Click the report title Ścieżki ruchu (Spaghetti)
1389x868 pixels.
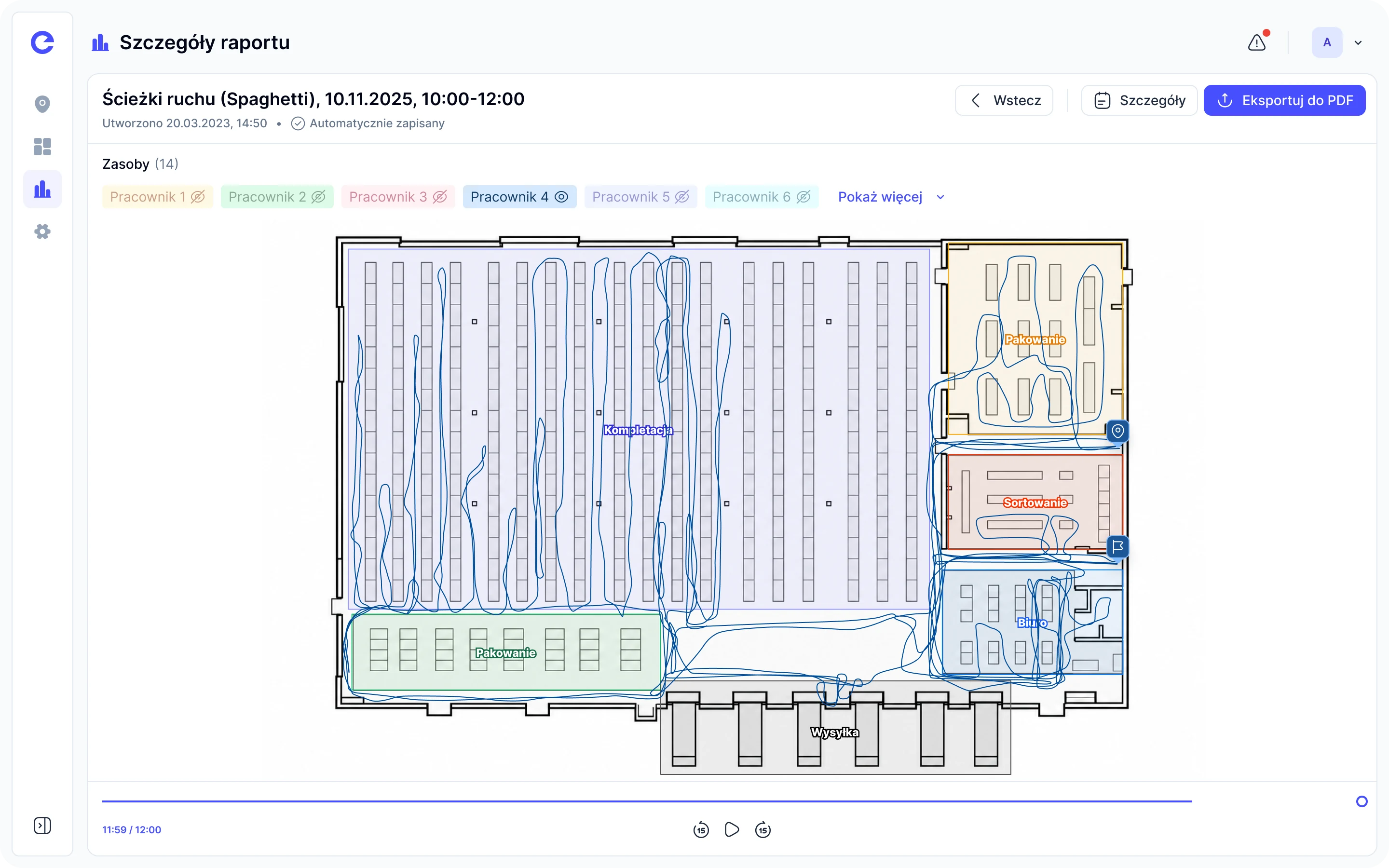313,99
